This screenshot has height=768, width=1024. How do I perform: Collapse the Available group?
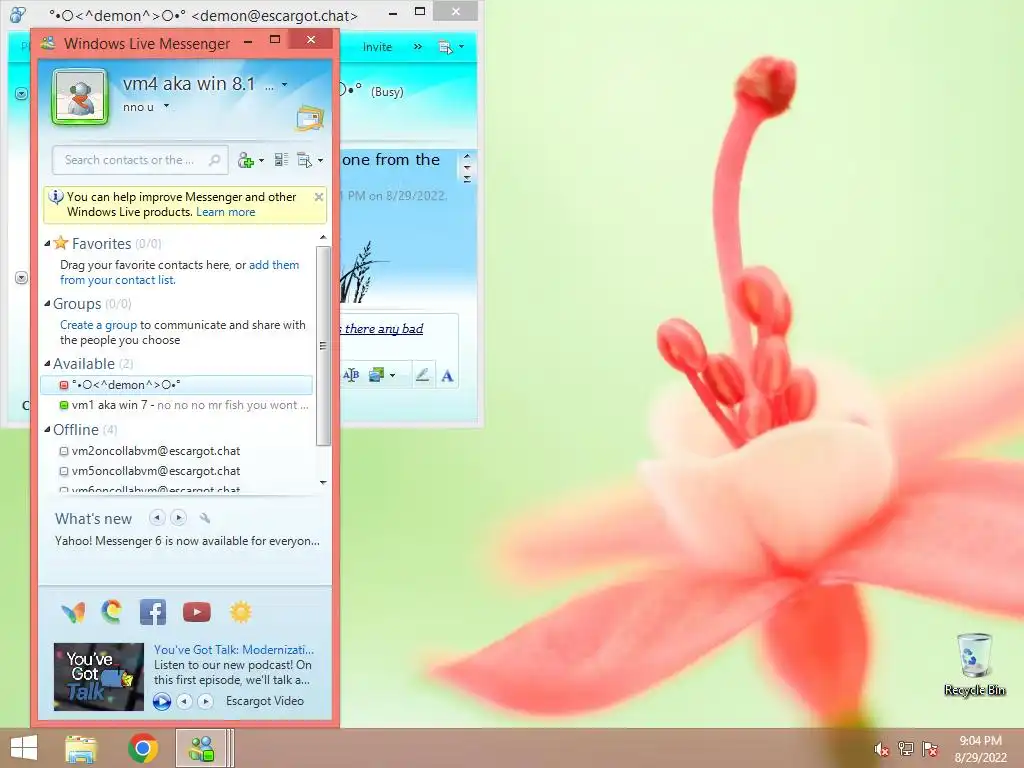(x=47, y=364)
